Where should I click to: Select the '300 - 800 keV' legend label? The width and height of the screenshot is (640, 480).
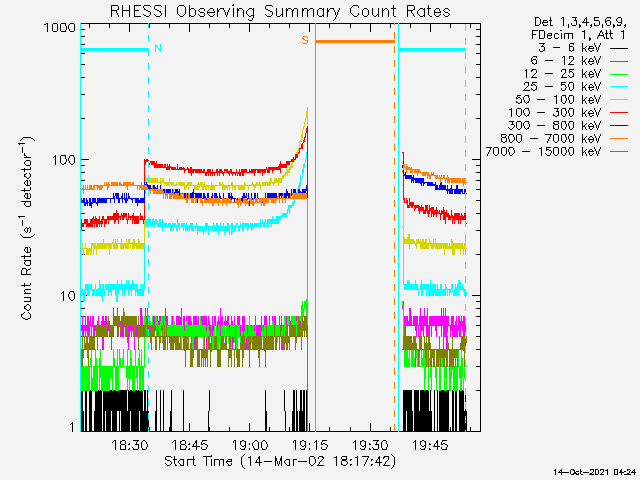(555, 126)
